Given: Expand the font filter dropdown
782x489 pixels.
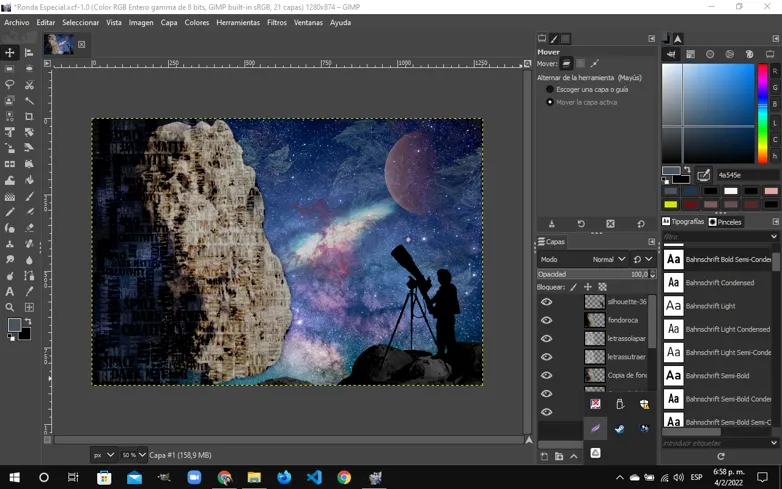Looking at the screenshot, I should [774, 236].
